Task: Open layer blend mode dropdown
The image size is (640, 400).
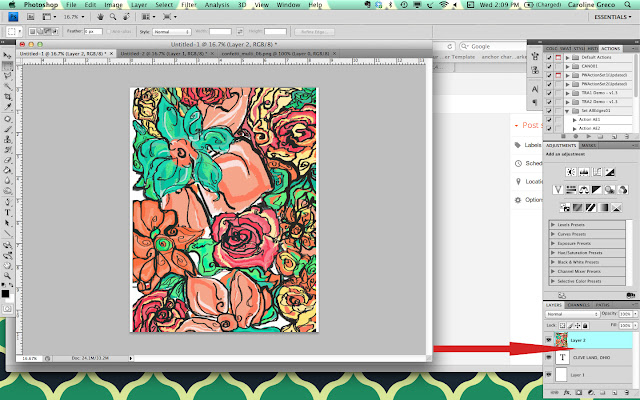Action: click(572, 314)
